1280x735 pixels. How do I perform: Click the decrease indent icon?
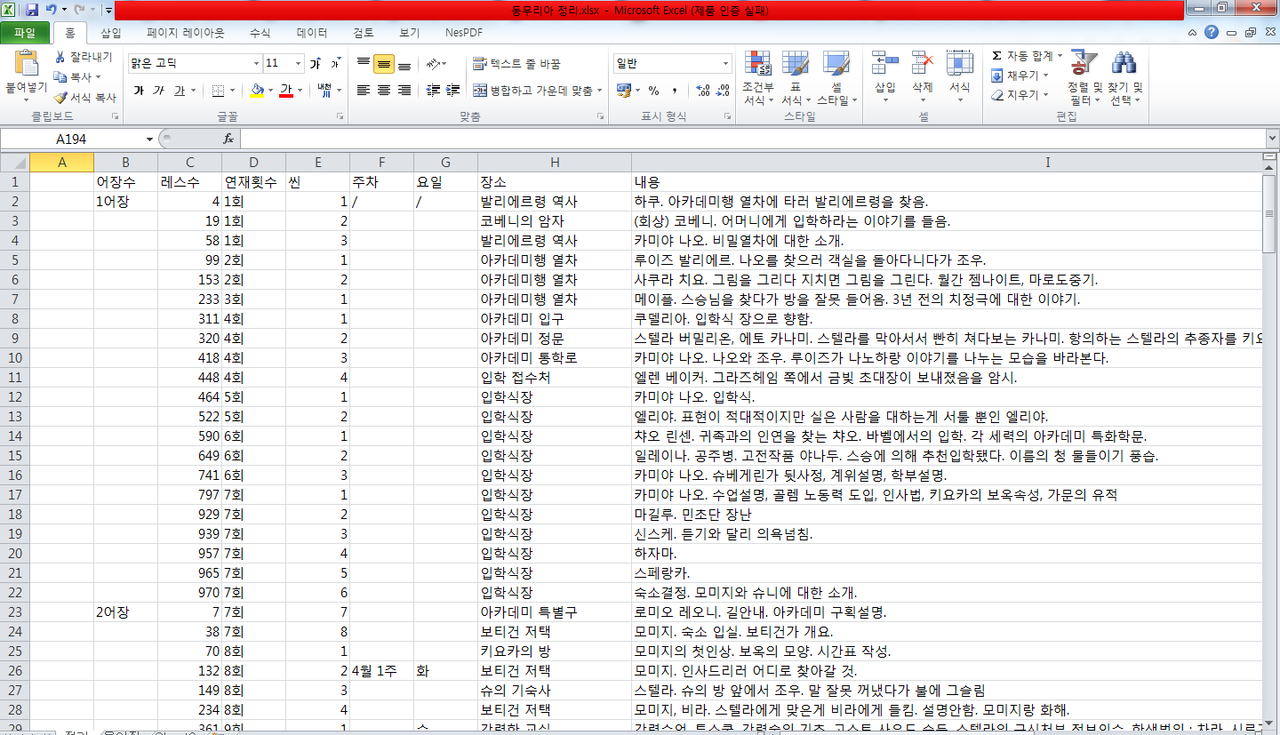tap(435, 90)
